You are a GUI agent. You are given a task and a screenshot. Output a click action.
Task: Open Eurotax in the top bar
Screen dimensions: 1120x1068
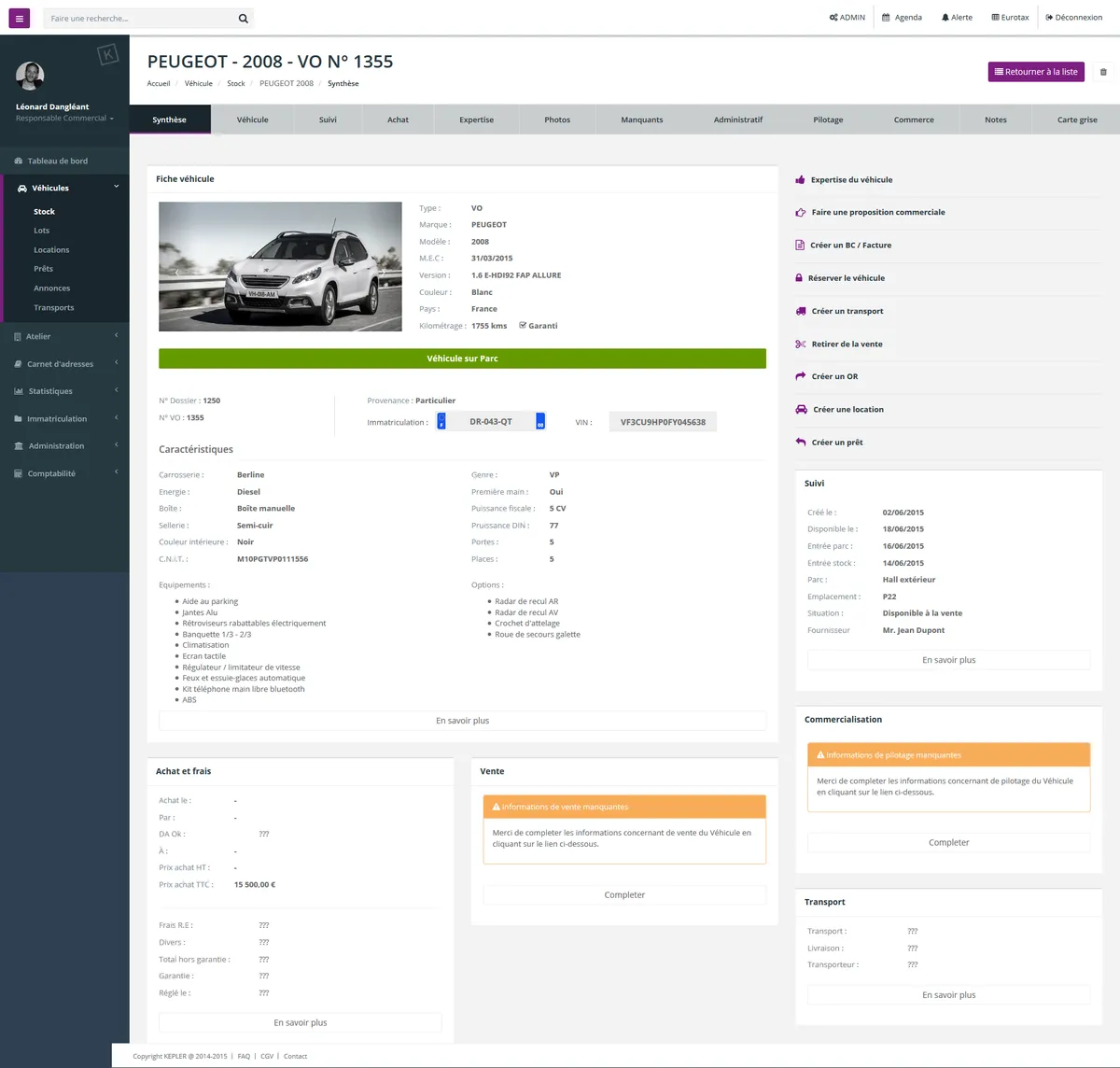click(x=1010, y=18)
